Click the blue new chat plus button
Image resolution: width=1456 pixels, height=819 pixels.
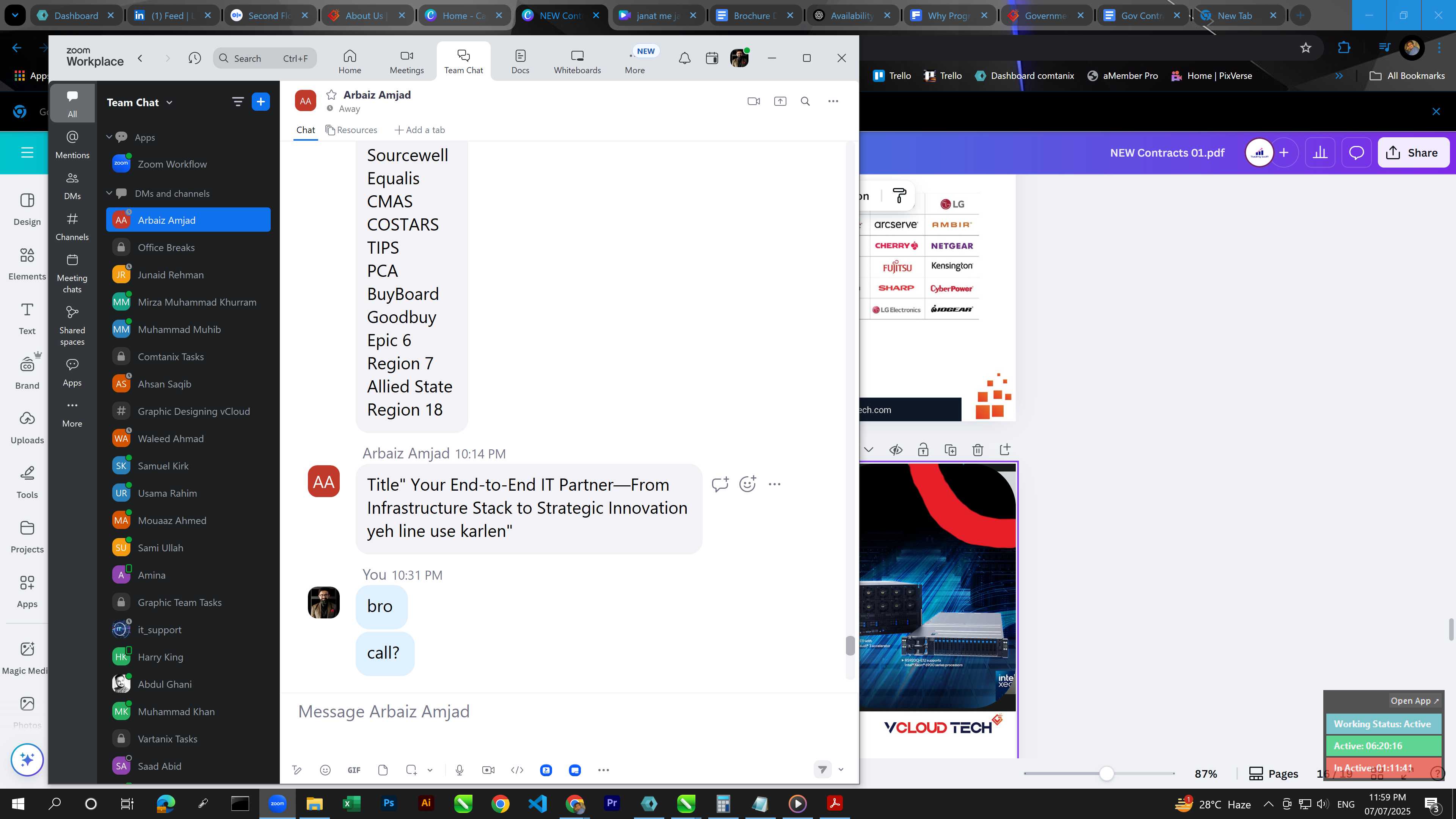tap(260, 102)
